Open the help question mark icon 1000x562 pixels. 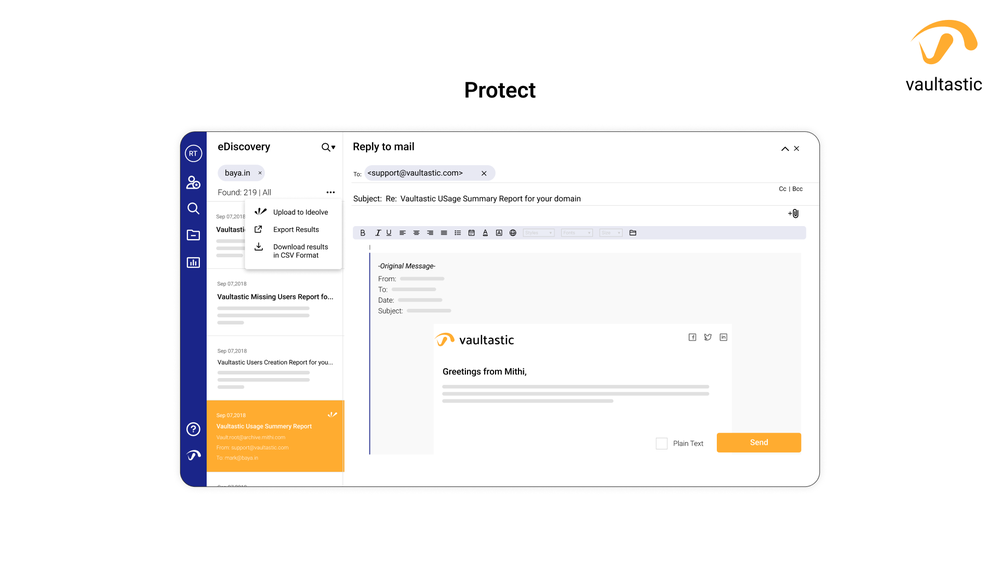coord(193,429)
